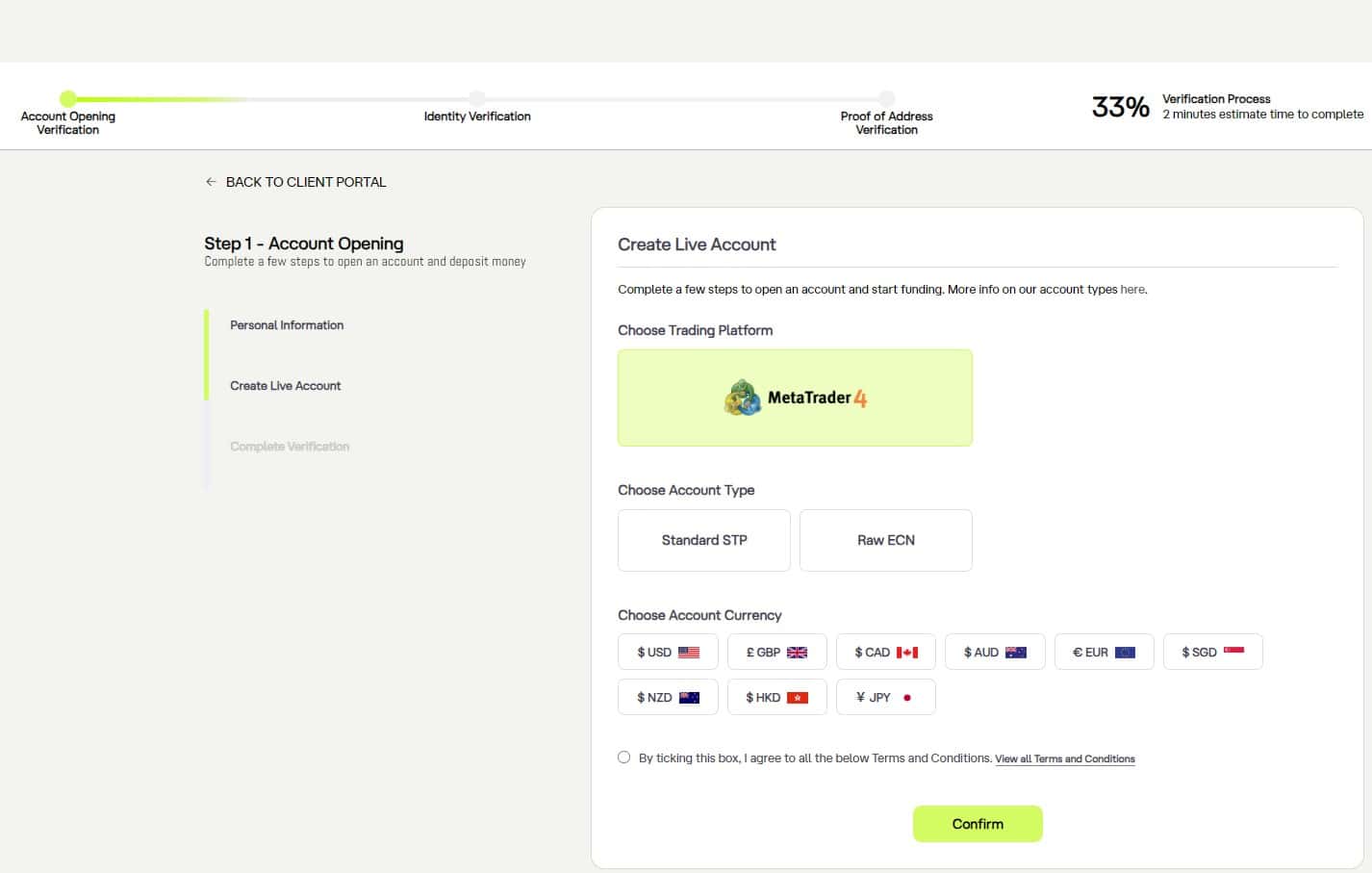Screen dimensions: 1372x873
Task: Pick CAD currency with Canadian flag
Action: click(886, 652)
